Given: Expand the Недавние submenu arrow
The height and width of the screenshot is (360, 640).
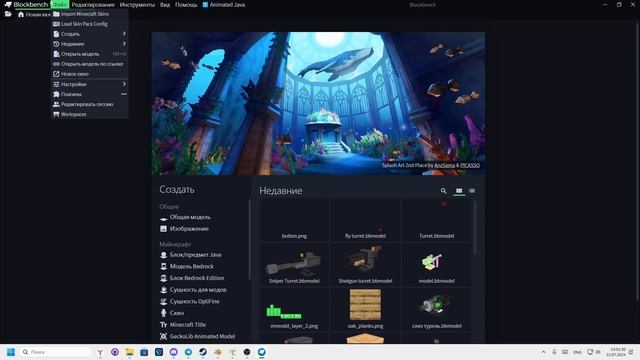Looking at the screenshot, I should point(124,44).
